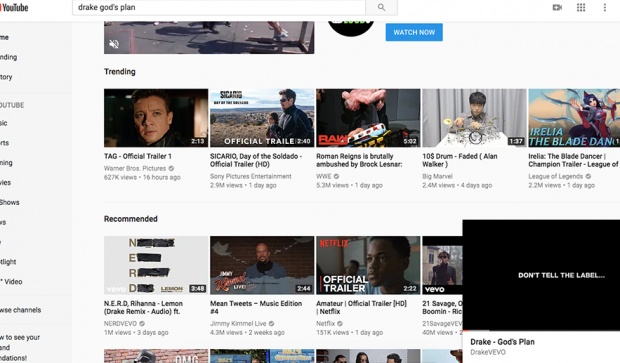The image size is (620, 363).
Task: Open DrakeVEVO channel in miniplayer
Action: click(488, 352)
